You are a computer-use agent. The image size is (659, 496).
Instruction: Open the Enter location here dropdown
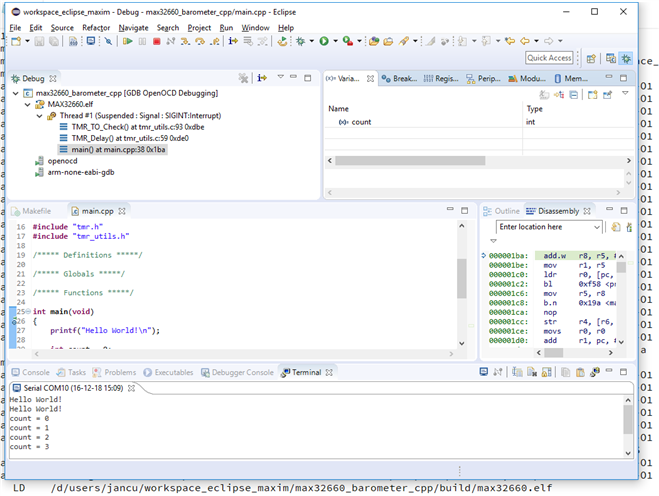[x=595, y=227]
